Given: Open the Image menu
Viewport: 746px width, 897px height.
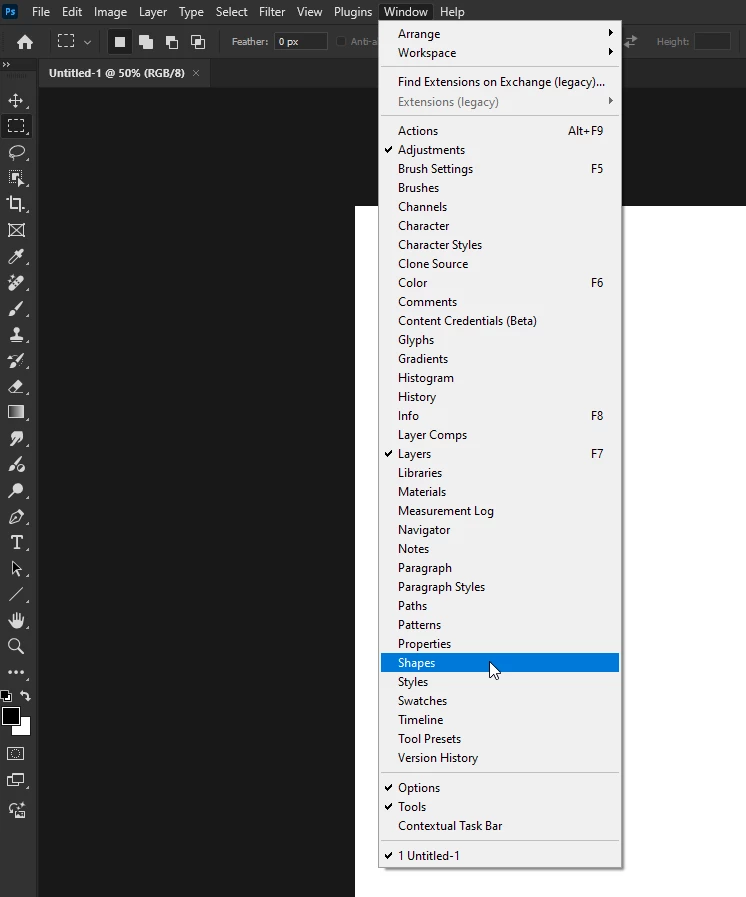Looking at the screenshot, I should tap(110, 11).
